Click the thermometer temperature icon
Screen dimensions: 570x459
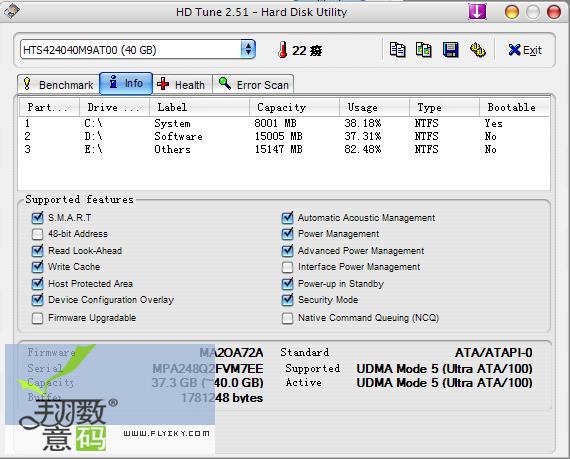click(282, 50)
